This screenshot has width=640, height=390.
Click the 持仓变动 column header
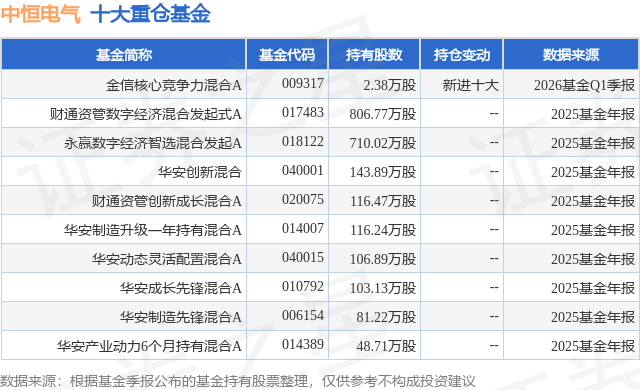(x=462, y=54)
